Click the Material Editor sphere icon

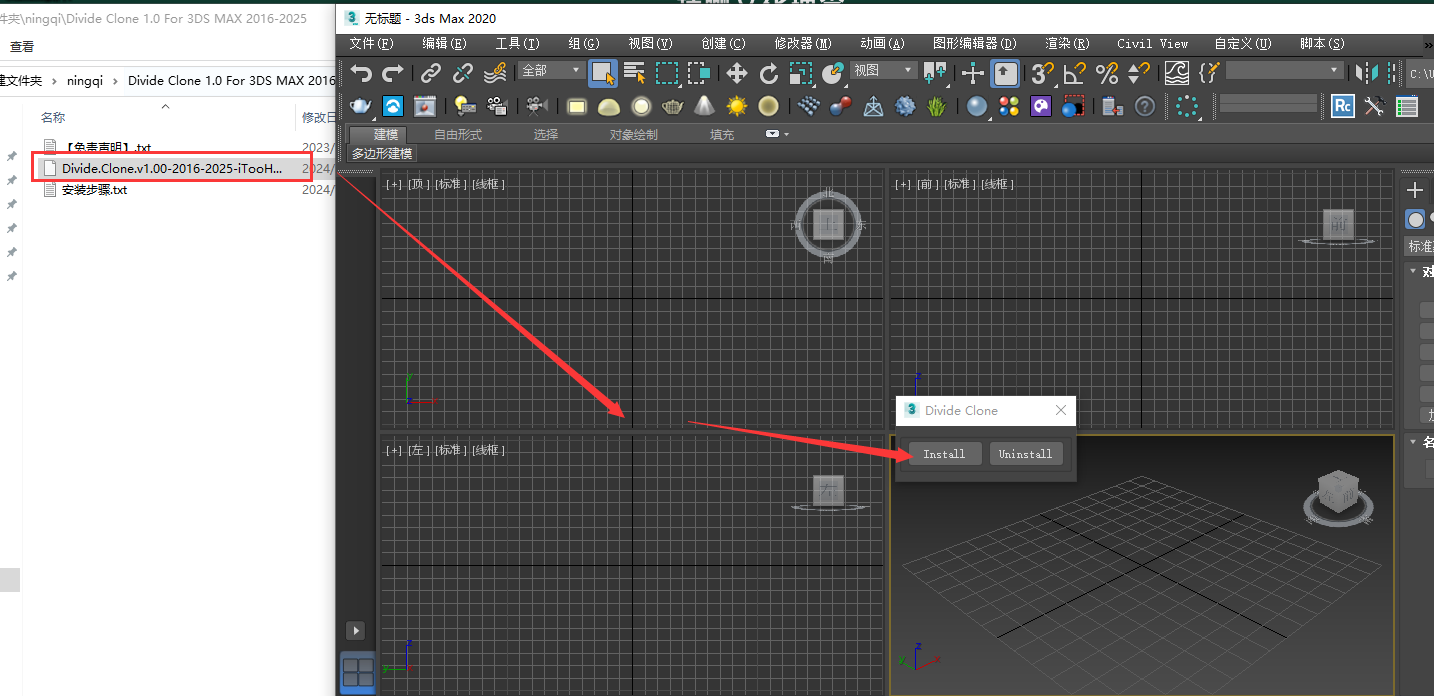pyautogui.click(x=976, y=104)
